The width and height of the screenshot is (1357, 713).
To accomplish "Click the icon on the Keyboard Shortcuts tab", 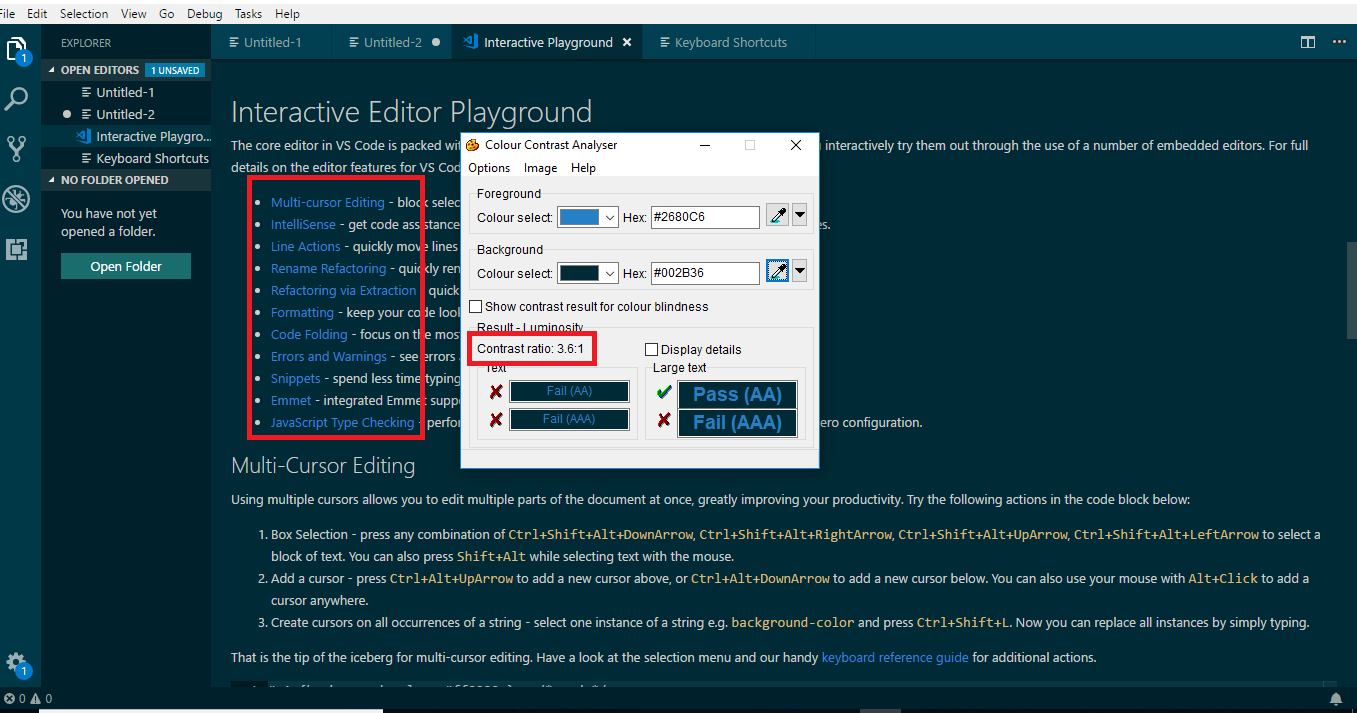I will point(665,42).
